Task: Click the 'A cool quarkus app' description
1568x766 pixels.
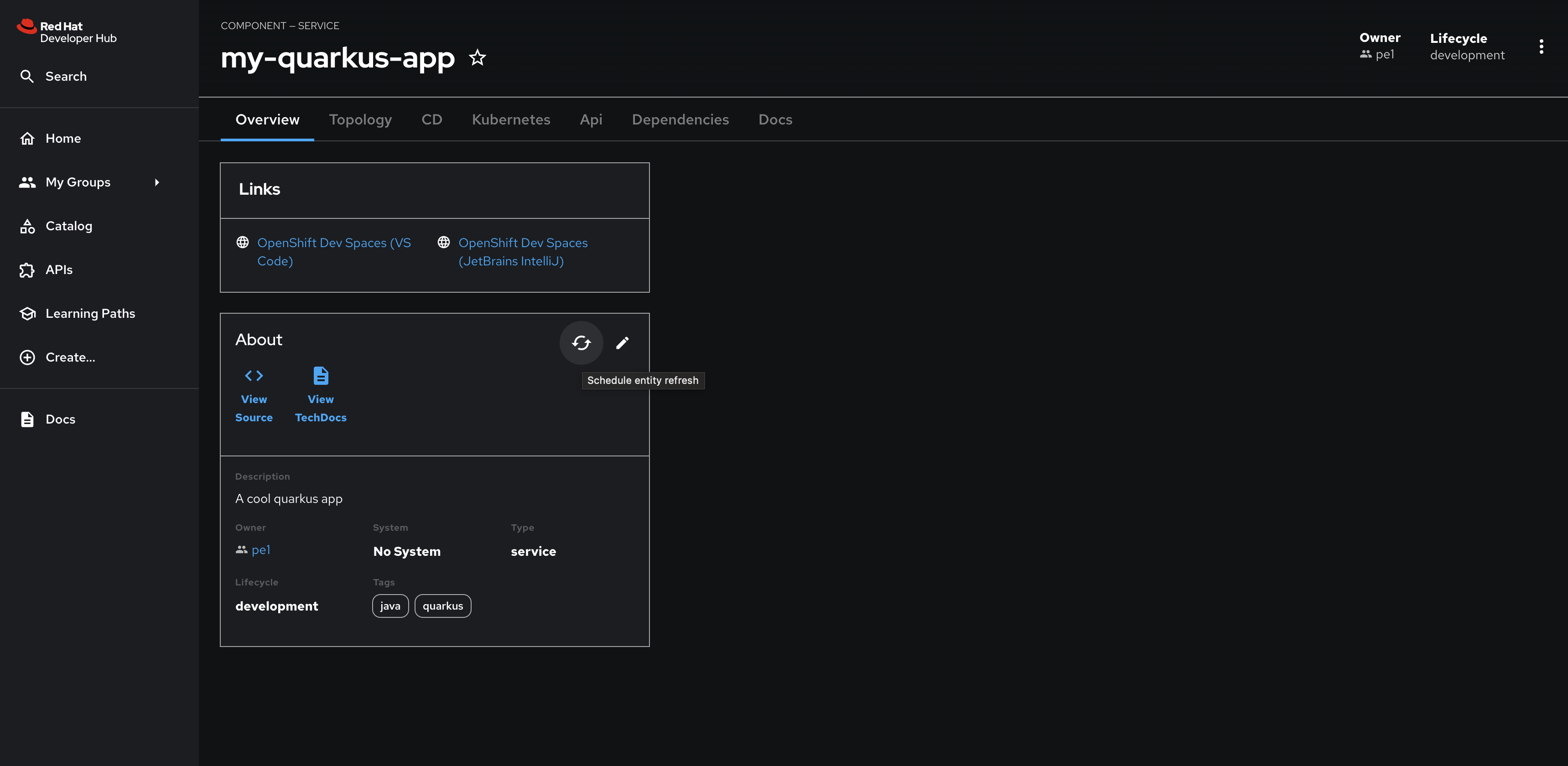Action: [289, 498]
